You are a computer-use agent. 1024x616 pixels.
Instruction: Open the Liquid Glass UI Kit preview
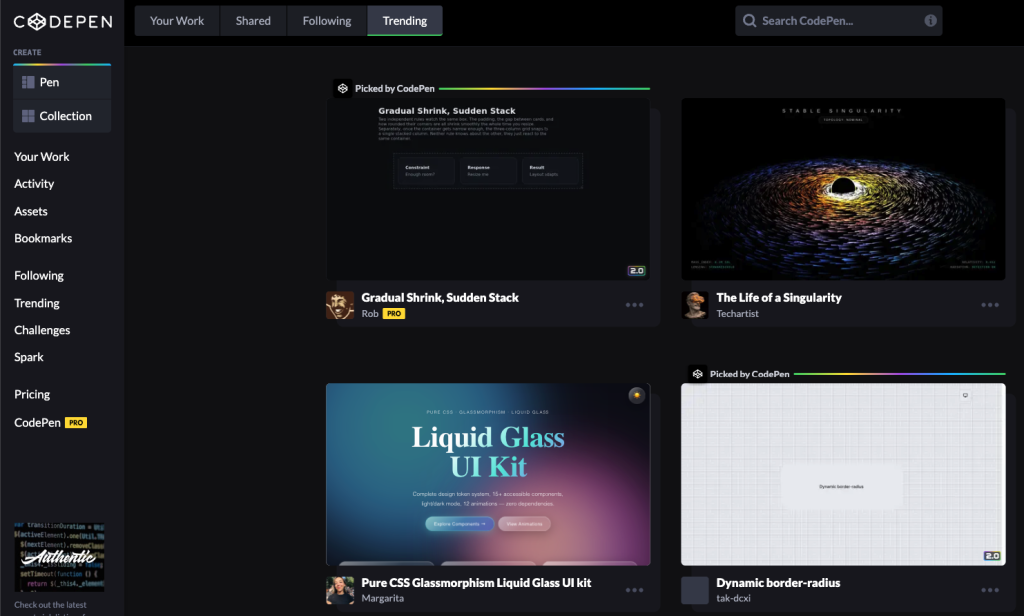488,474
